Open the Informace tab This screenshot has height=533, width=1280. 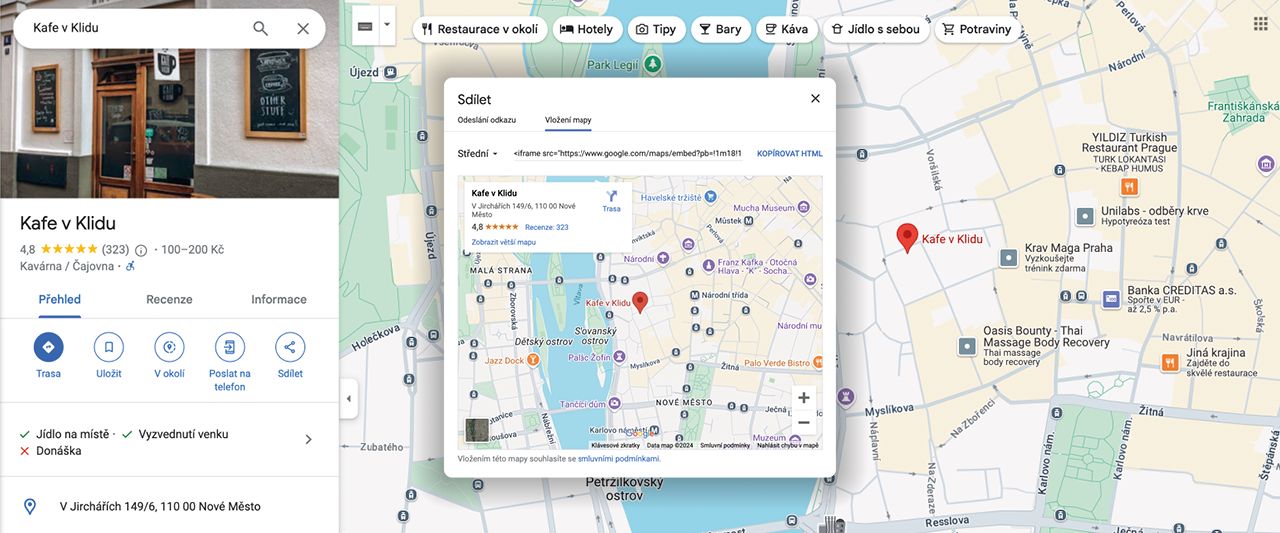279,300
